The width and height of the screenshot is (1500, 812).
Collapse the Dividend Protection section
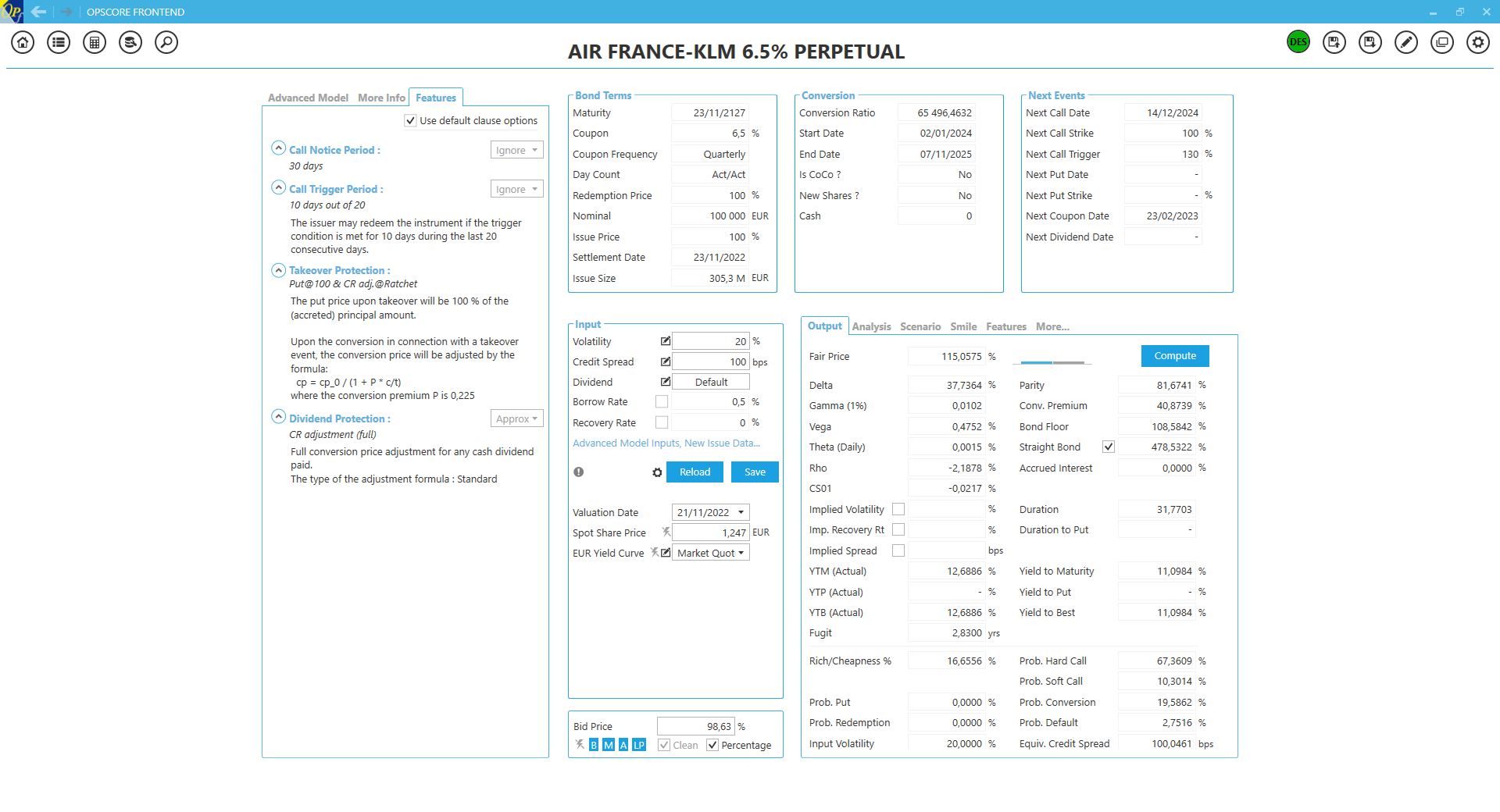point(278,416)
